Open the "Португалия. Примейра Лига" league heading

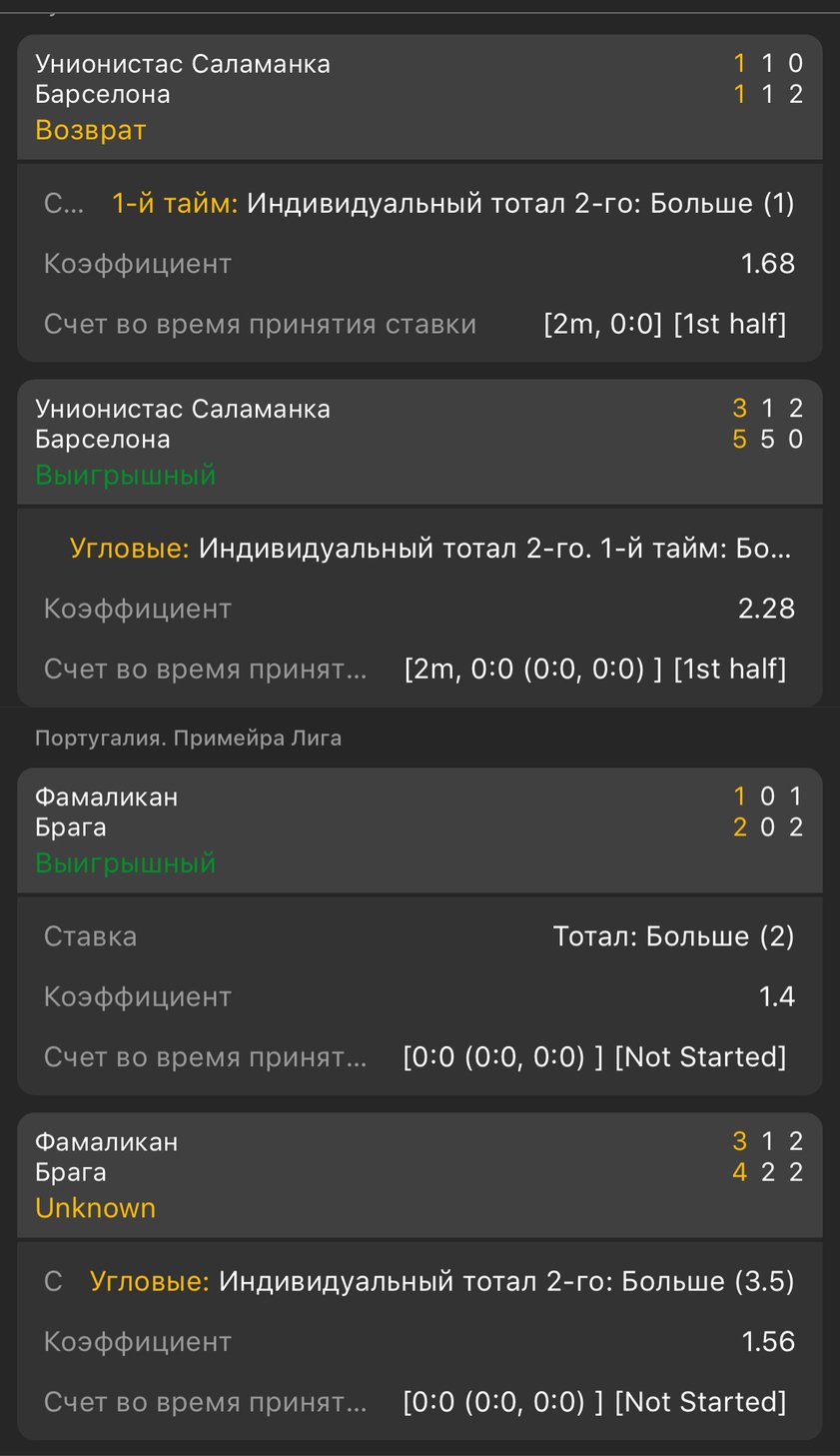[188, 738]
